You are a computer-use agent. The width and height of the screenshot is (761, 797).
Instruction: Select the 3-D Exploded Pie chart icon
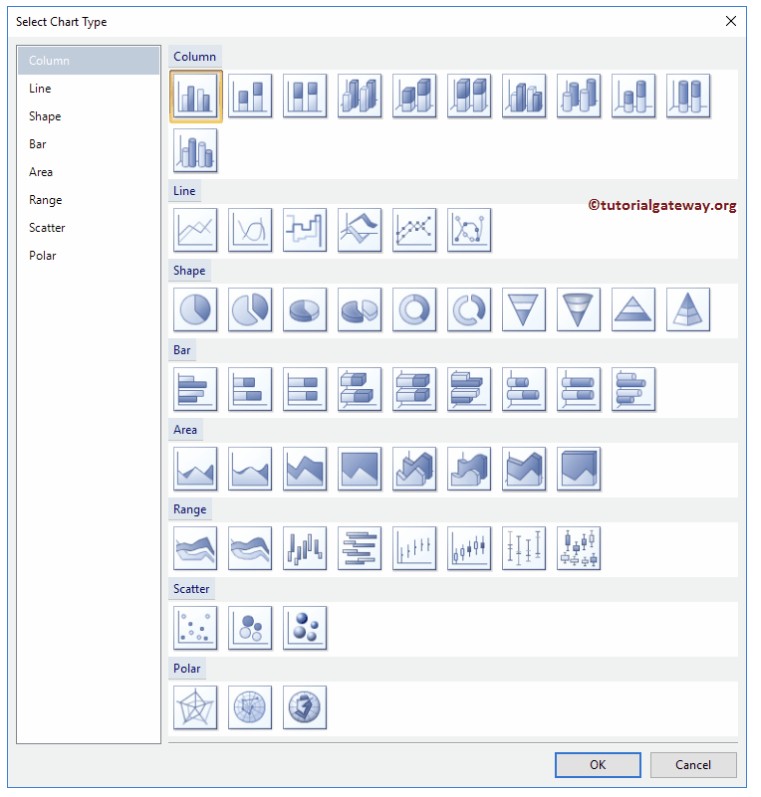coord(360,310)
